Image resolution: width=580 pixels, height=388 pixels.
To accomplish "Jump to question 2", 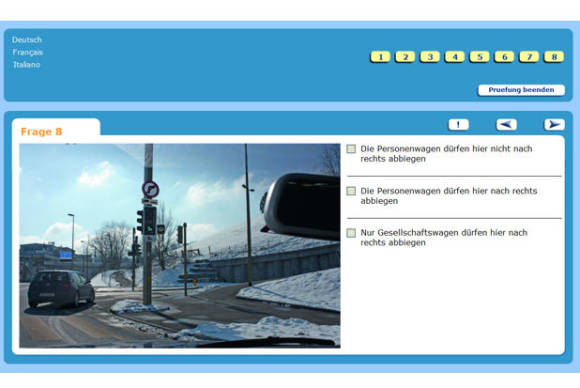I will 405,57.
